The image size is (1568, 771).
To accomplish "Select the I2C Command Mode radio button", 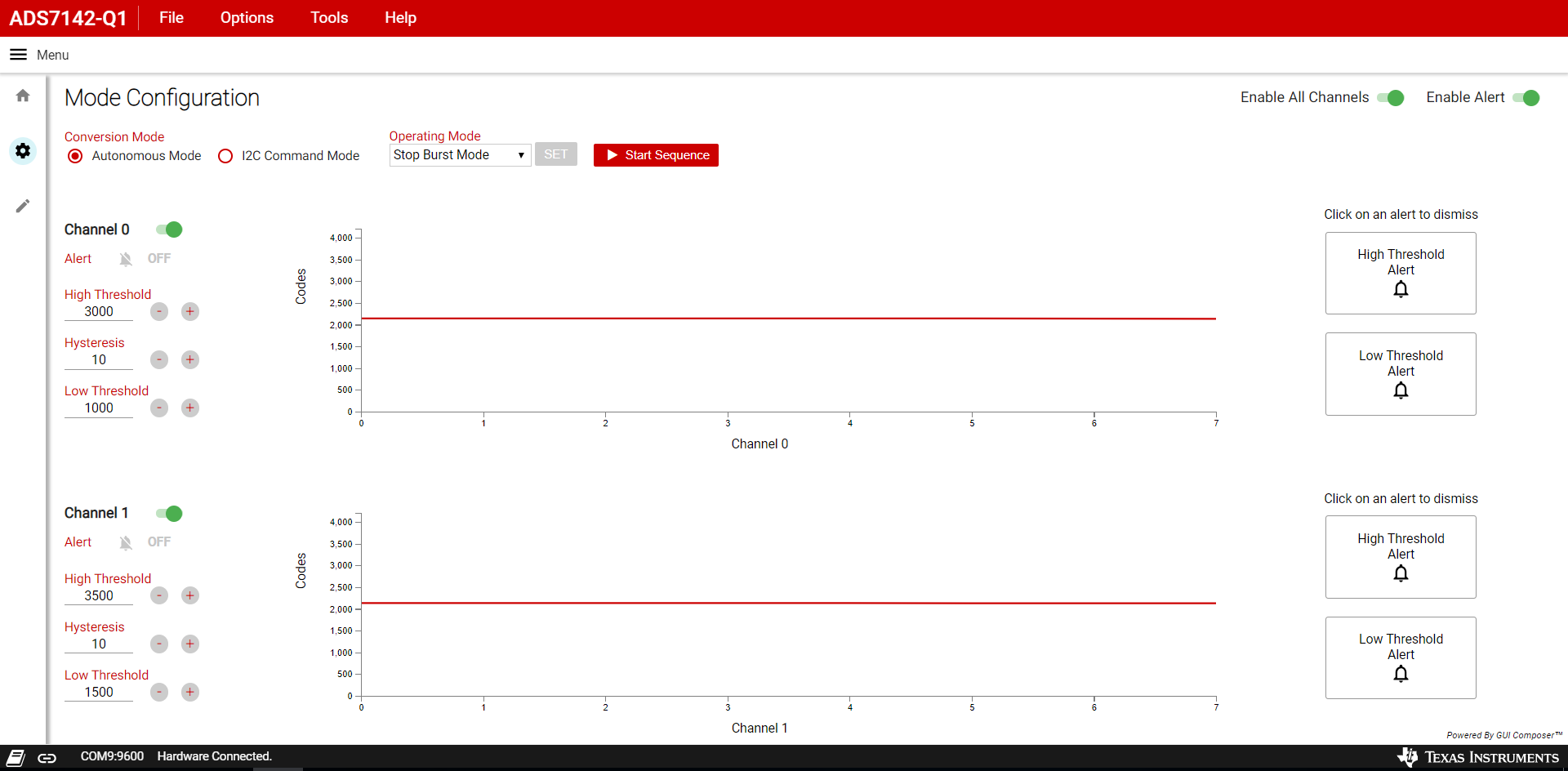I will (x=225, y=155).
